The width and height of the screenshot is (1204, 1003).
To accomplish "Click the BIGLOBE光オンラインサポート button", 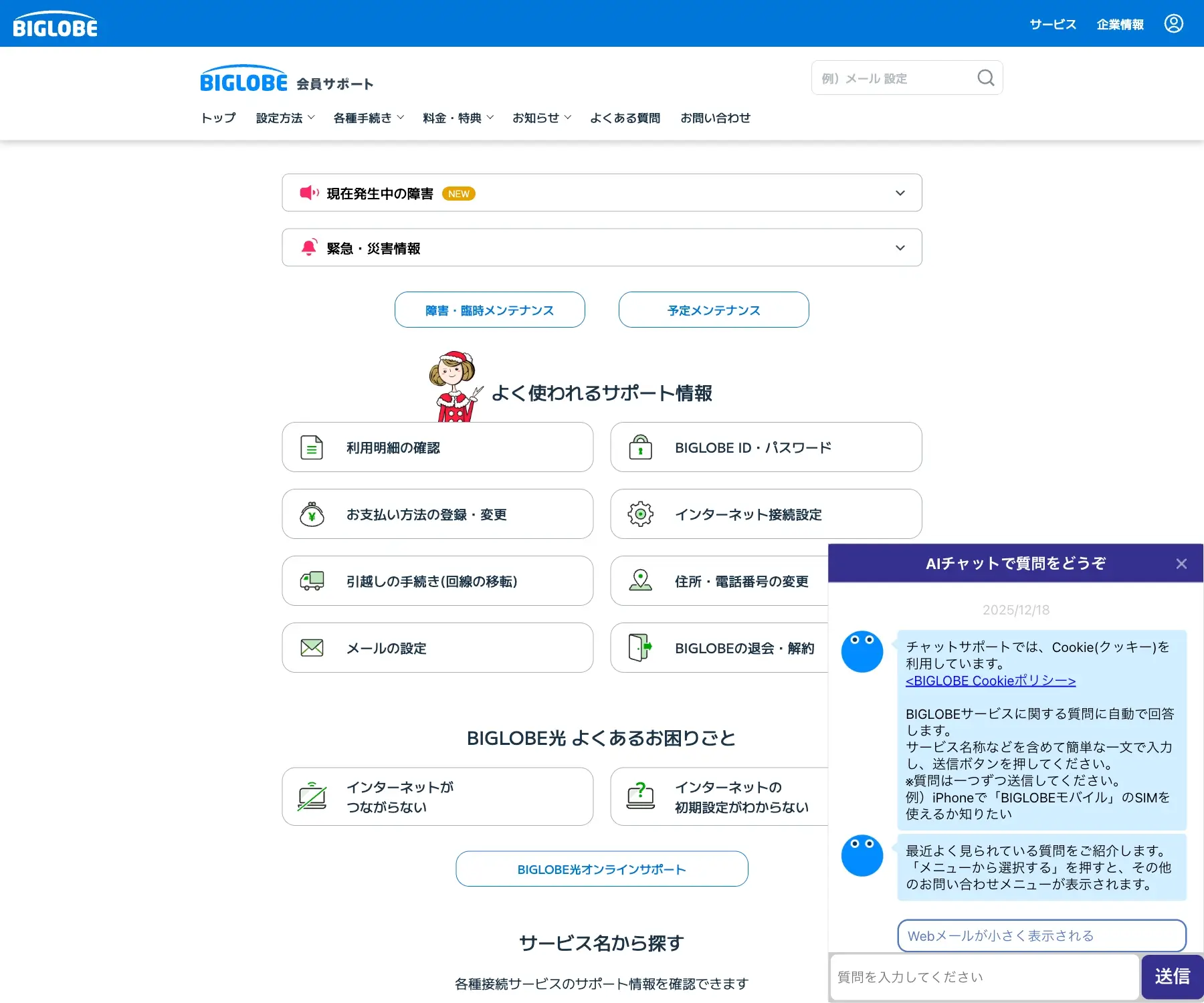I will [x=601, y=869].
